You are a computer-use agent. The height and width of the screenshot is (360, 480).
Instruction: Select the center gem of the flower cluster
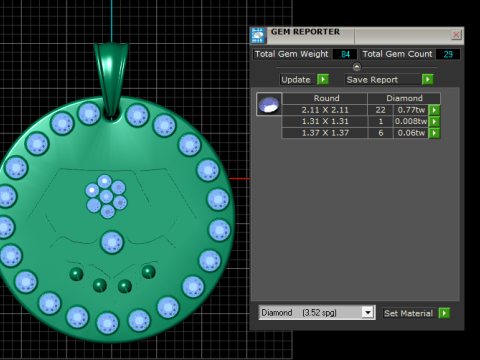(x=106, y=197)
